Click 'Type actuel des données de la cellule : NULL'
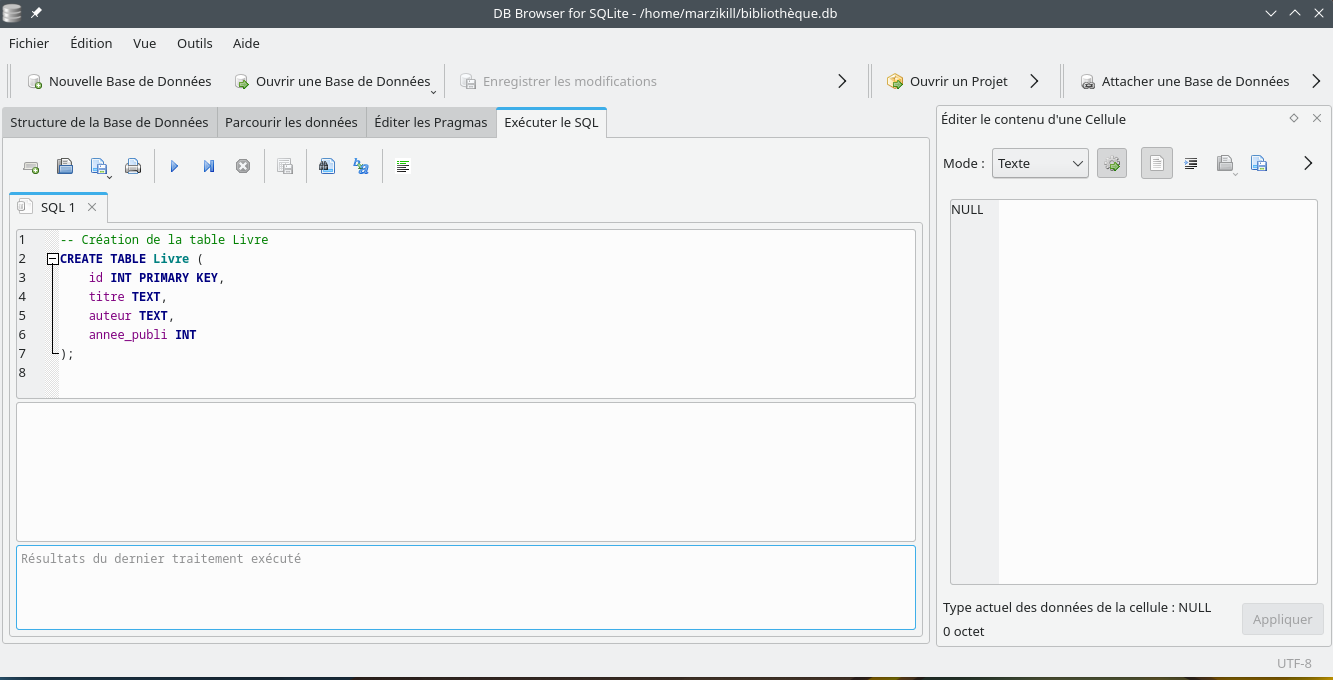Image resolution: width=1333 pixels, height=680 pixels. [x=1077, y=607]
